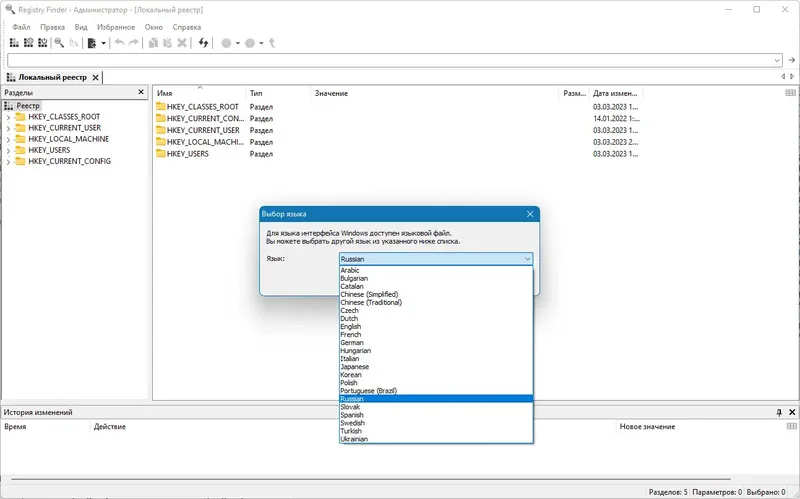Click the Back navigation circle icon
The image size is (800, 499).
tap(226, 43)
